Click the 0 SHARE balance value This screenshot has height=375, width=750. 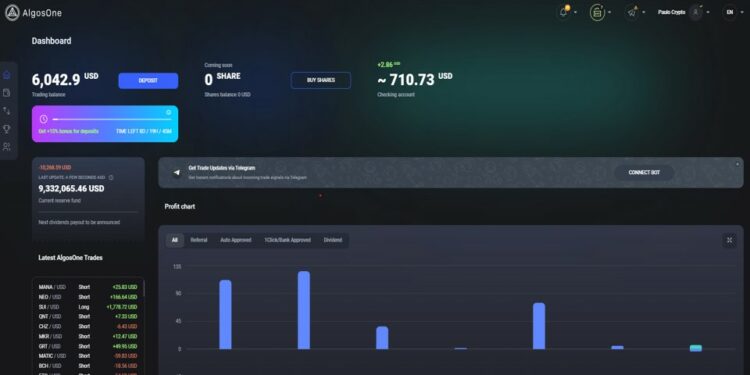pos(222,79)
